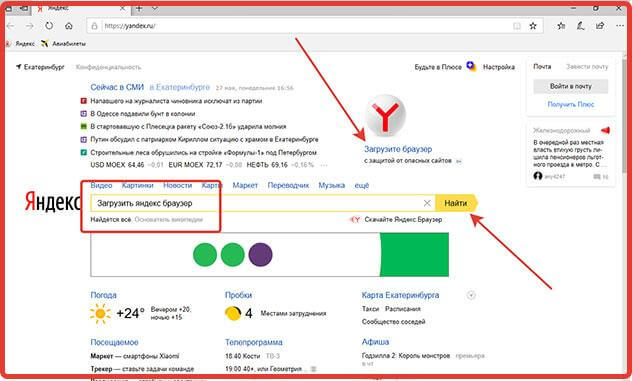Image resolution: width=632 pixels, height=381 pixels.
Task: Open the add notes pen icon
Action: pyautogui.click(x=580, y=26)
